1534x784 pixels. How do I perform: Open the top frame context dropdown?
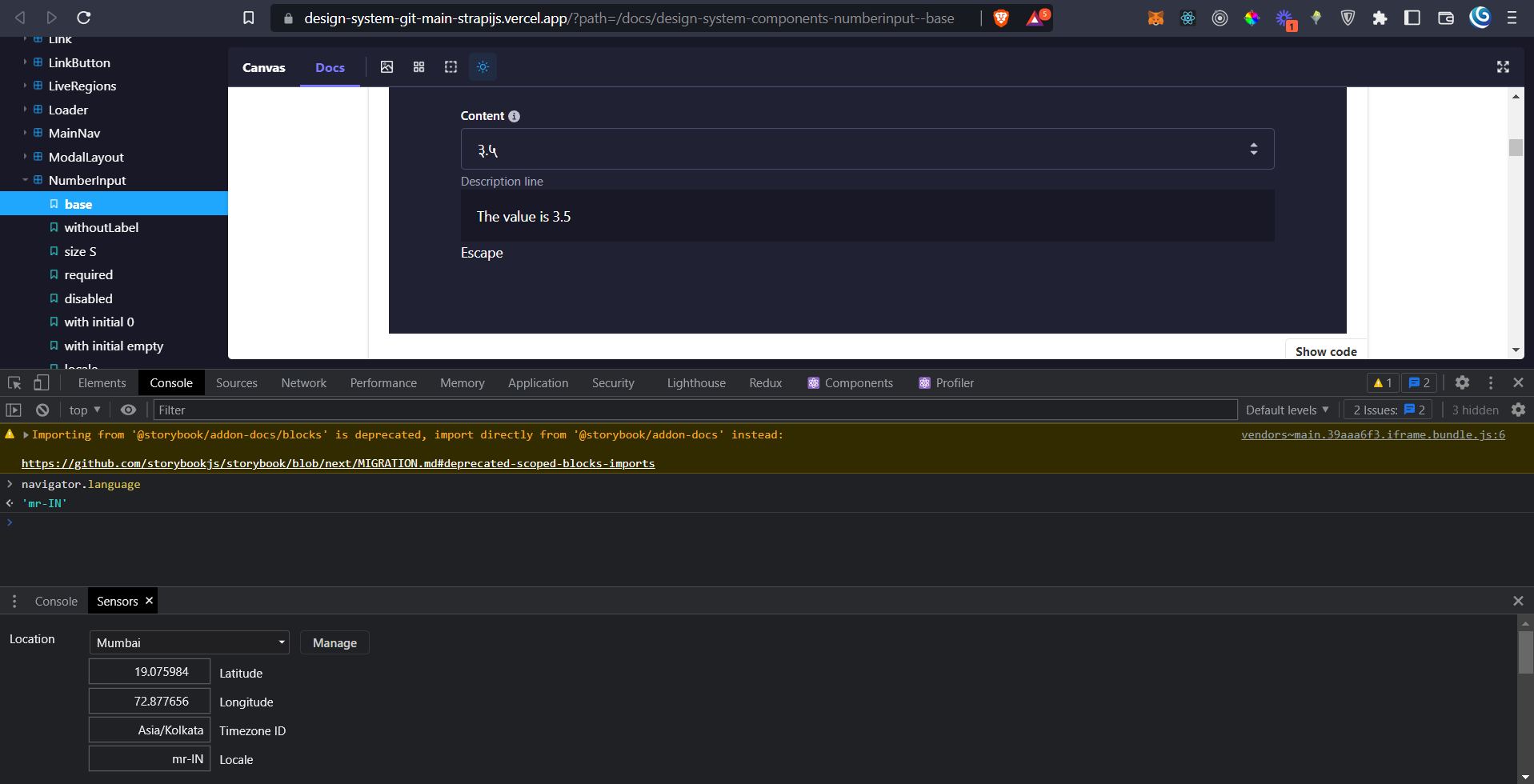tap(83, 410)
